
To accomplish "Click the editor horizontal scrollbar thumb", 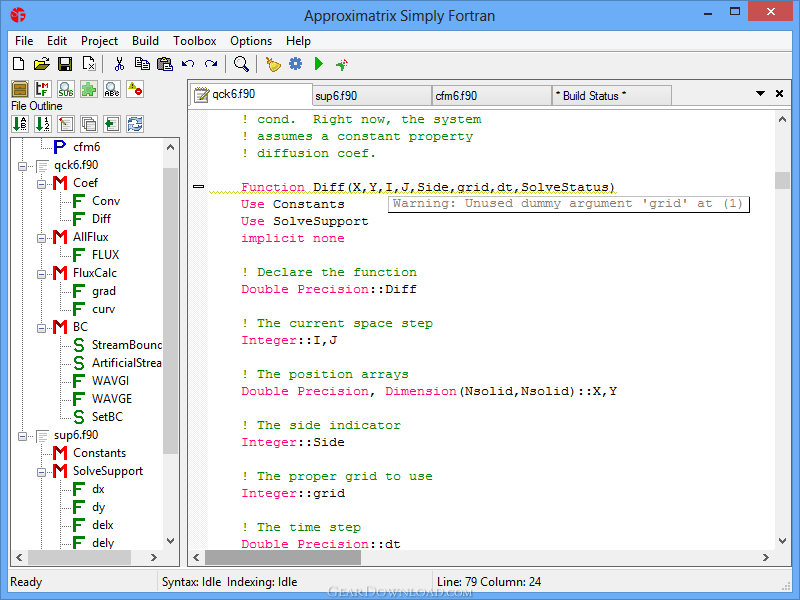I will pyautogui.click(x=283, y=558).
